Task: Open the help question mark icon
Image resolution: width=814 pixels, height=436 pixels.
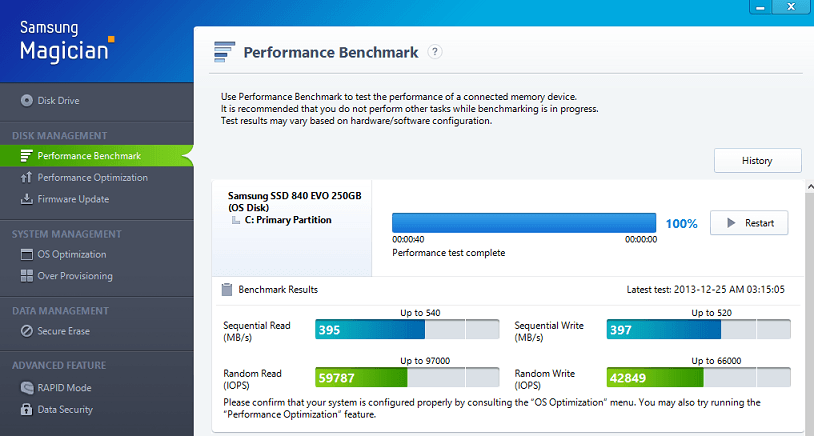Action: [435, 52]
